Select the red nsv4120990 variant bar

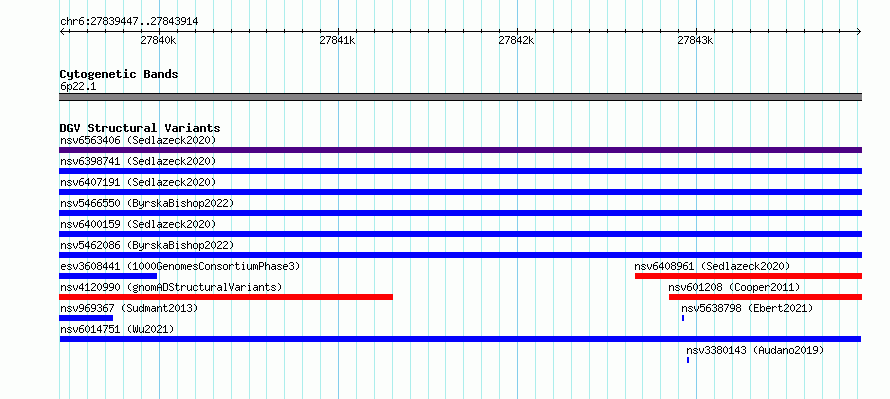tap(226, 297)
